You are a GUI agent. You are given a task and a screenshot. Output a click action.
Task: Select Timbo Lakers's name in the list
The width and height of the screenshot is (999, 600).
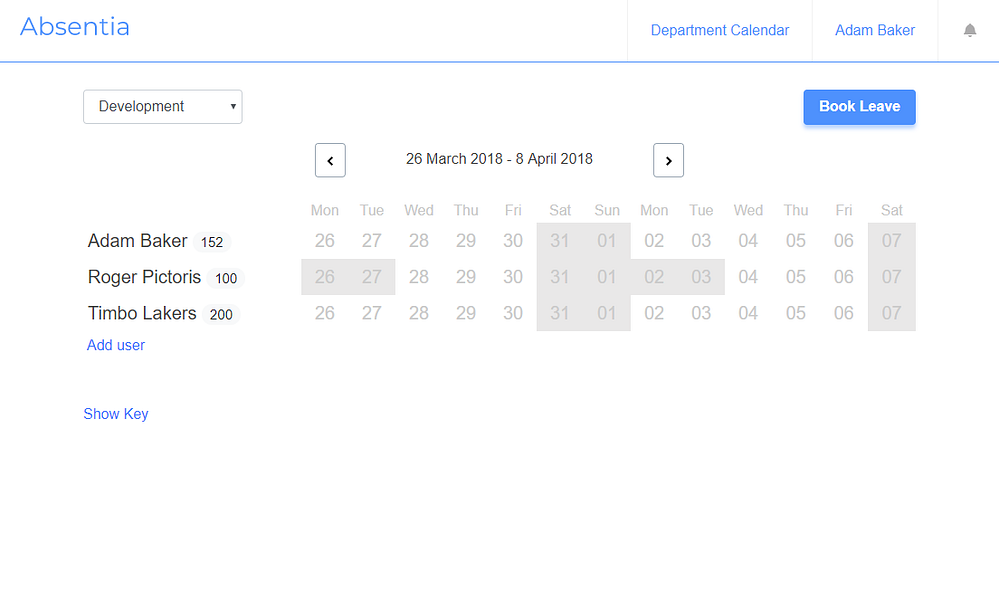point(142,313)
